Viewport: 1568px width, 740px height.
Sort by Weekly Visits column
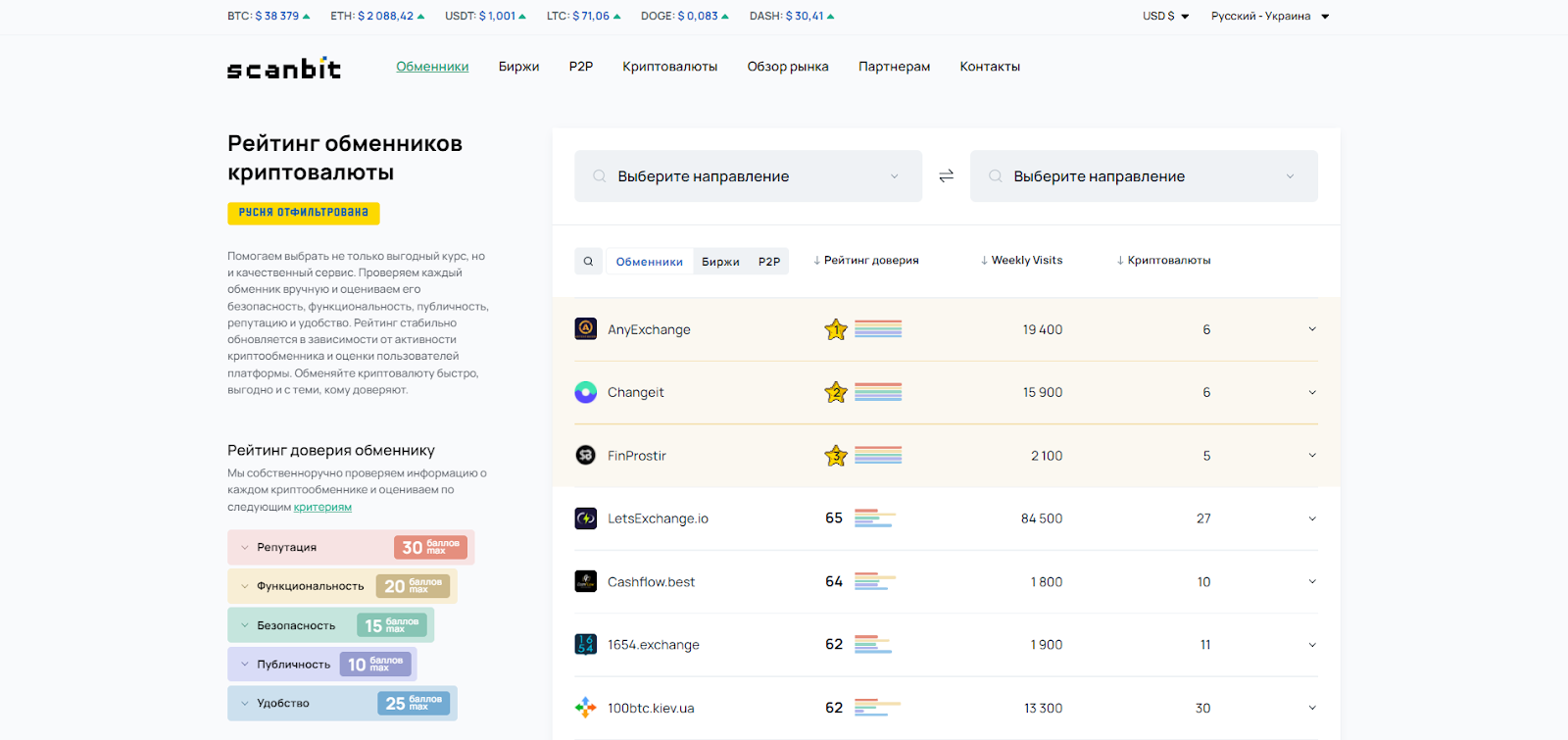tap(1021, 261)
